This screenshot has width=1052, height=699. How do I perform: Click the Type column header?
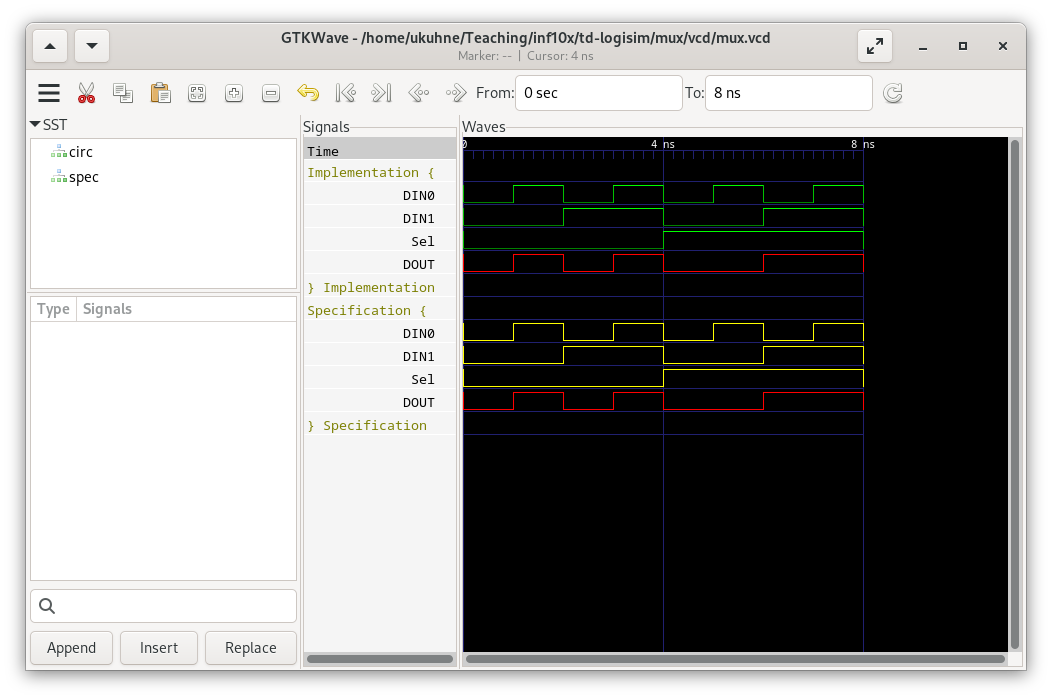coord(53,309)
